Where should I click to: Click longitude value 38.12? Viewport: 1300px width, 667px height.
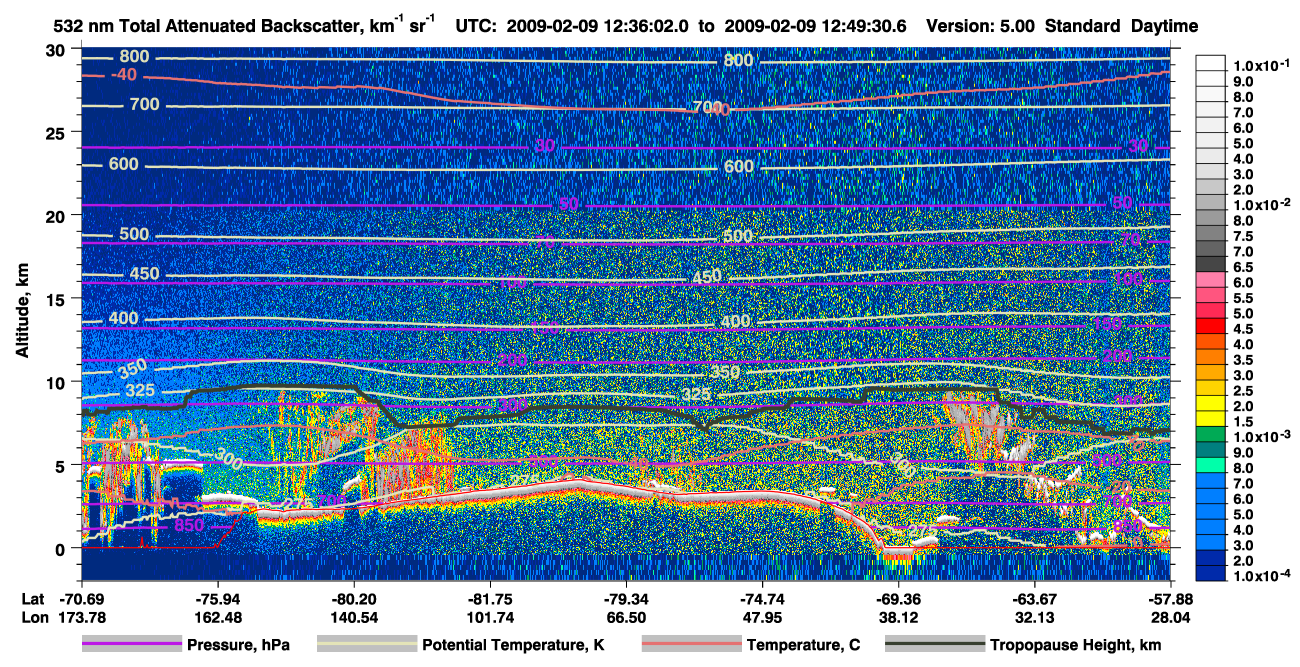point(898,618)
